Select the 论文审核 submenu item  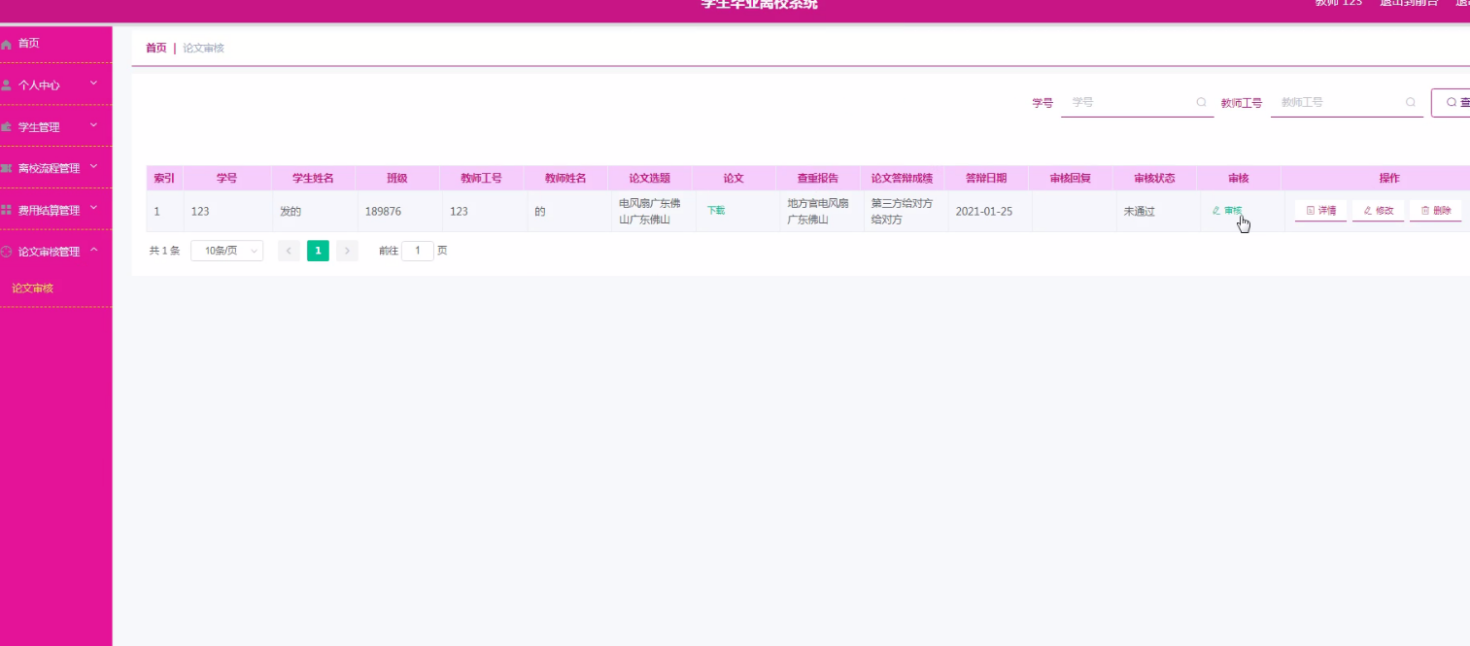33,288
